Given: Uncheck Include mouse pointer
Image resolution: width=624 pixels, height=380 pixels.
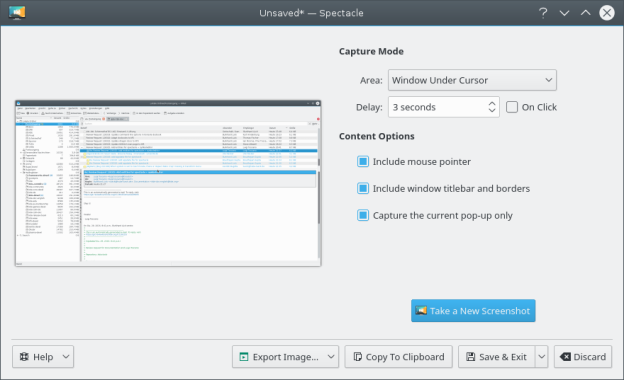Looking at the screenshot, I should coord(363,162).
